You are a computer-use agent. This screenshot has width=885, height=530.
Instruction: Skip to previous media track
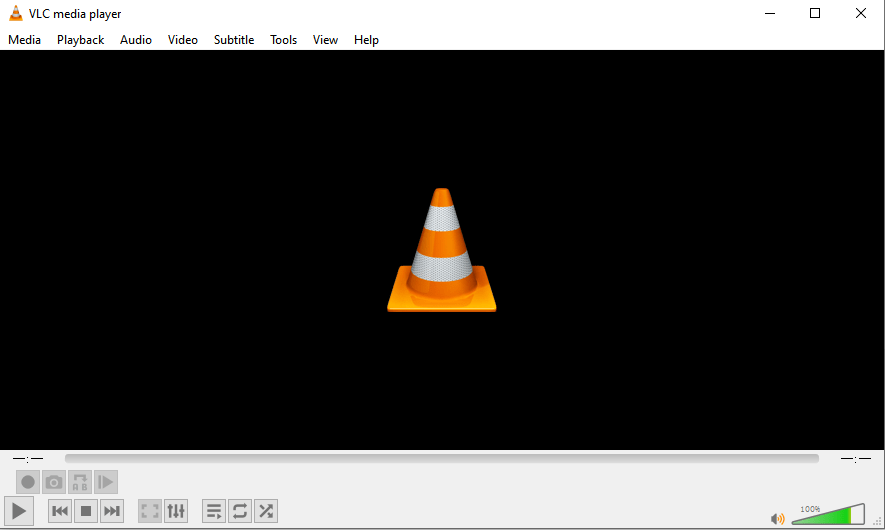click(60, 511)
